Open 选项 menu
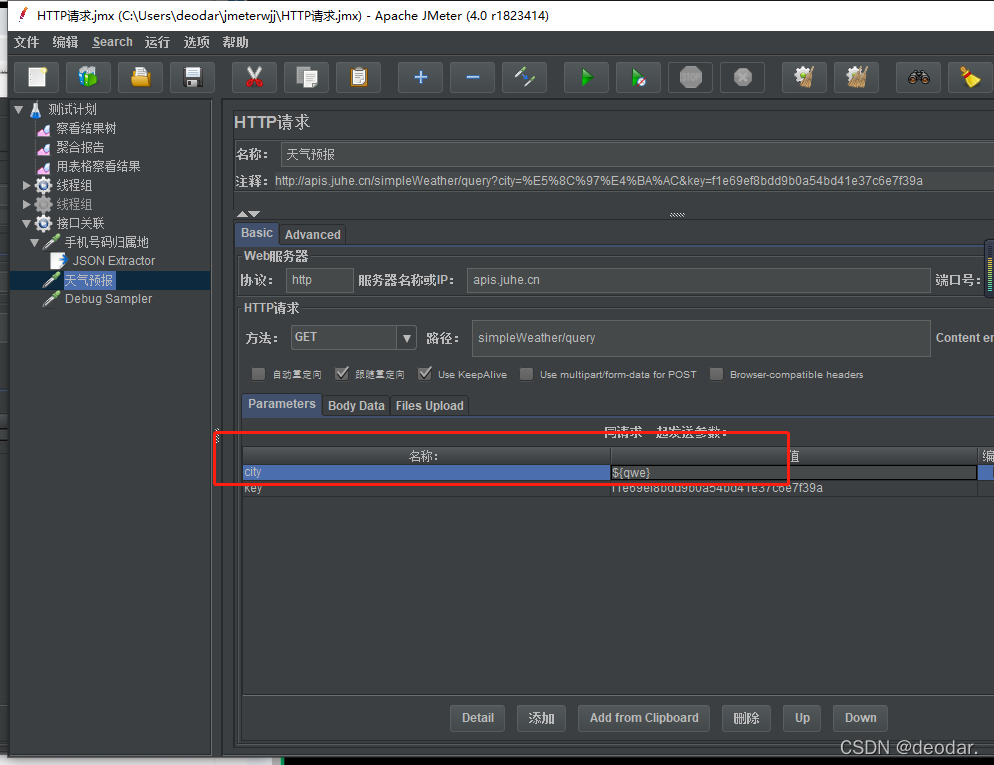The image size is (994, 765). [197, 42]
